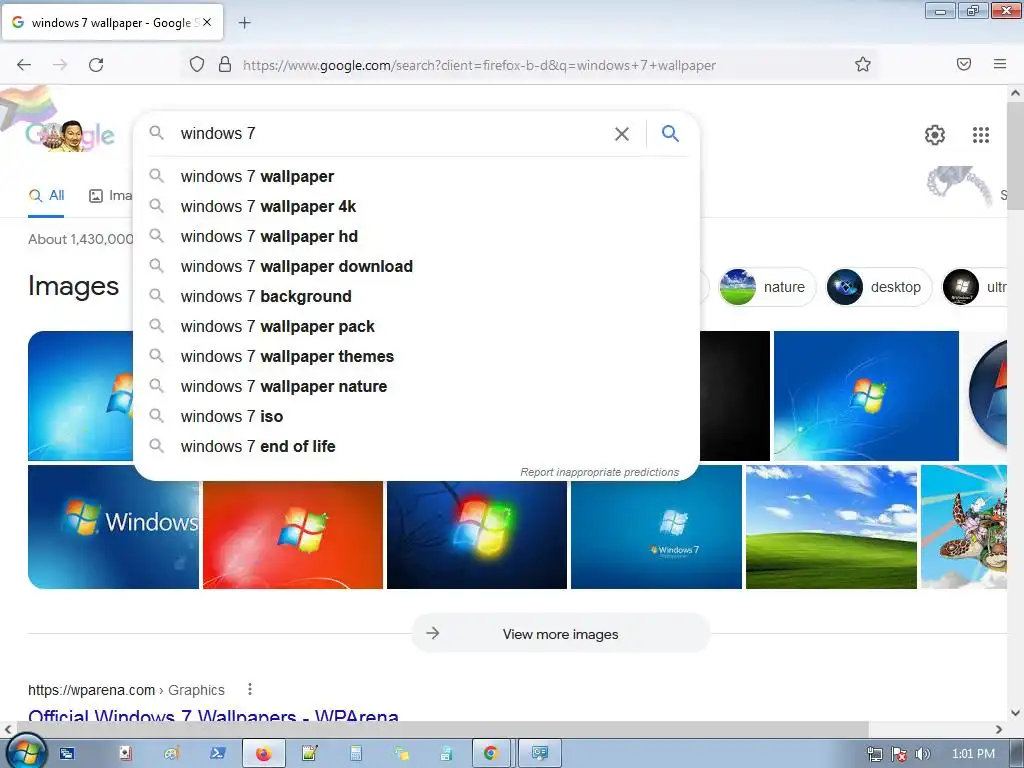This screenshot has width=1024, height=768.
Task: Open Official Windows 7 Wallpapers WPArena link
Action: click(x=213, y=715)
